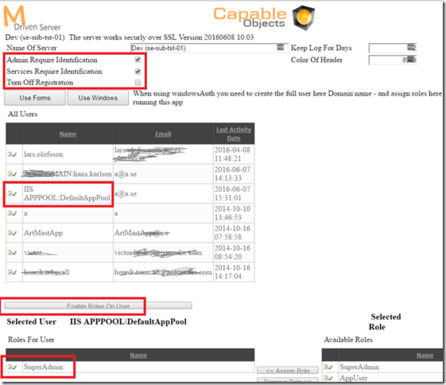Click the Name Of Server input field

(x=209, y=48)
